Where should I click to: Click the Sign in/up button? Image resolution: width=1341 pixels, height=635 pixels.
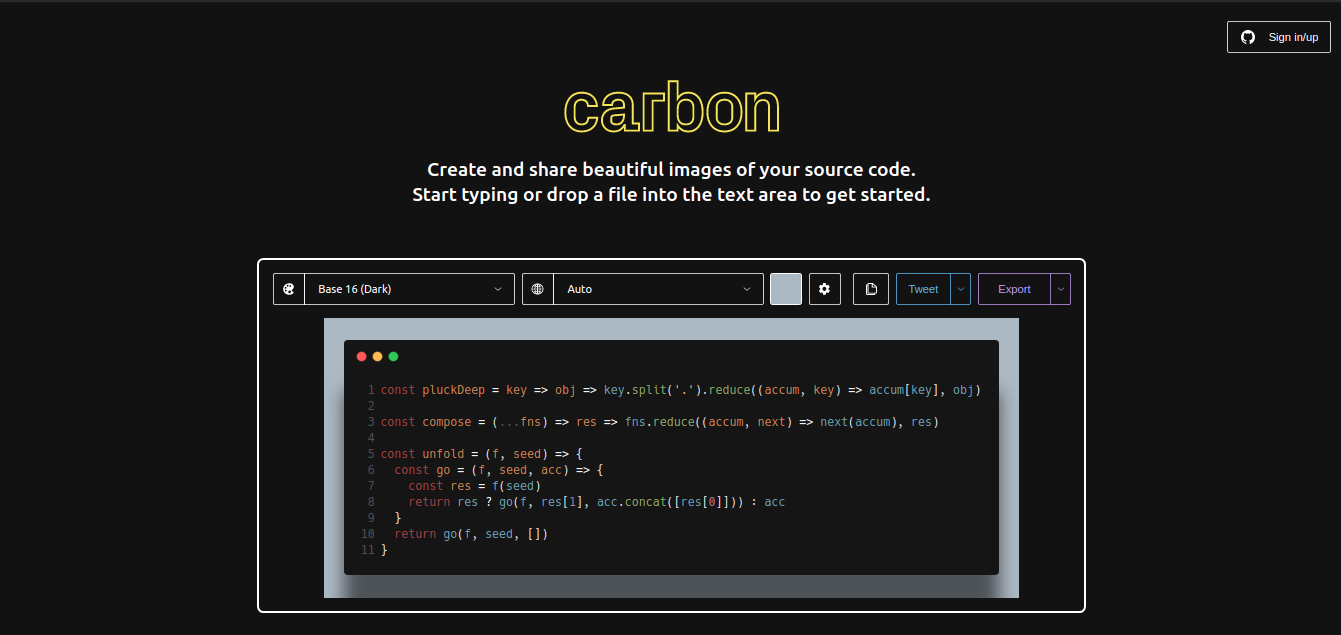pos(1278,37)
